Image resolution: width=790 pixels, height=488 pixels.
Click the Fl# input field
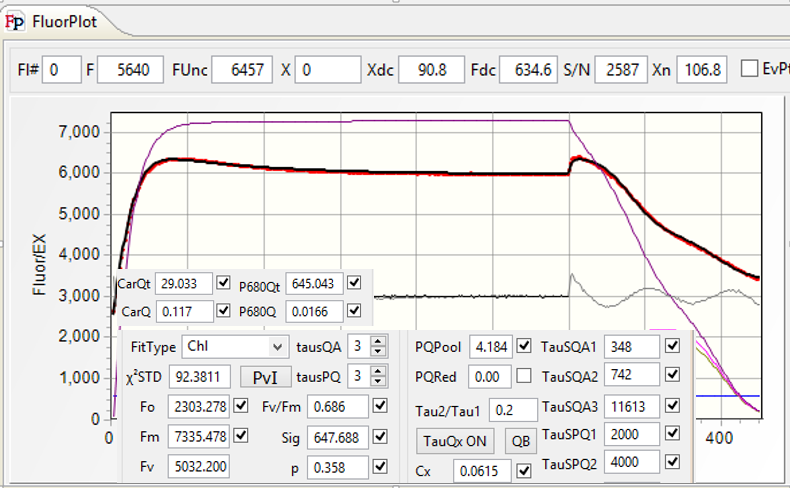coord(61,69)
